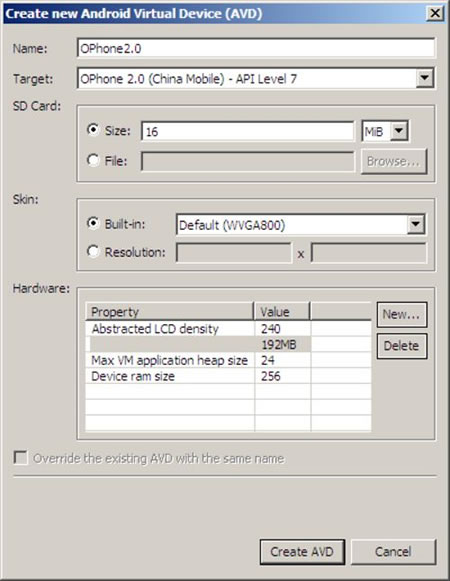Click the ram size value 256
Viewport: 450px width, 581px height.
(282, 376)
